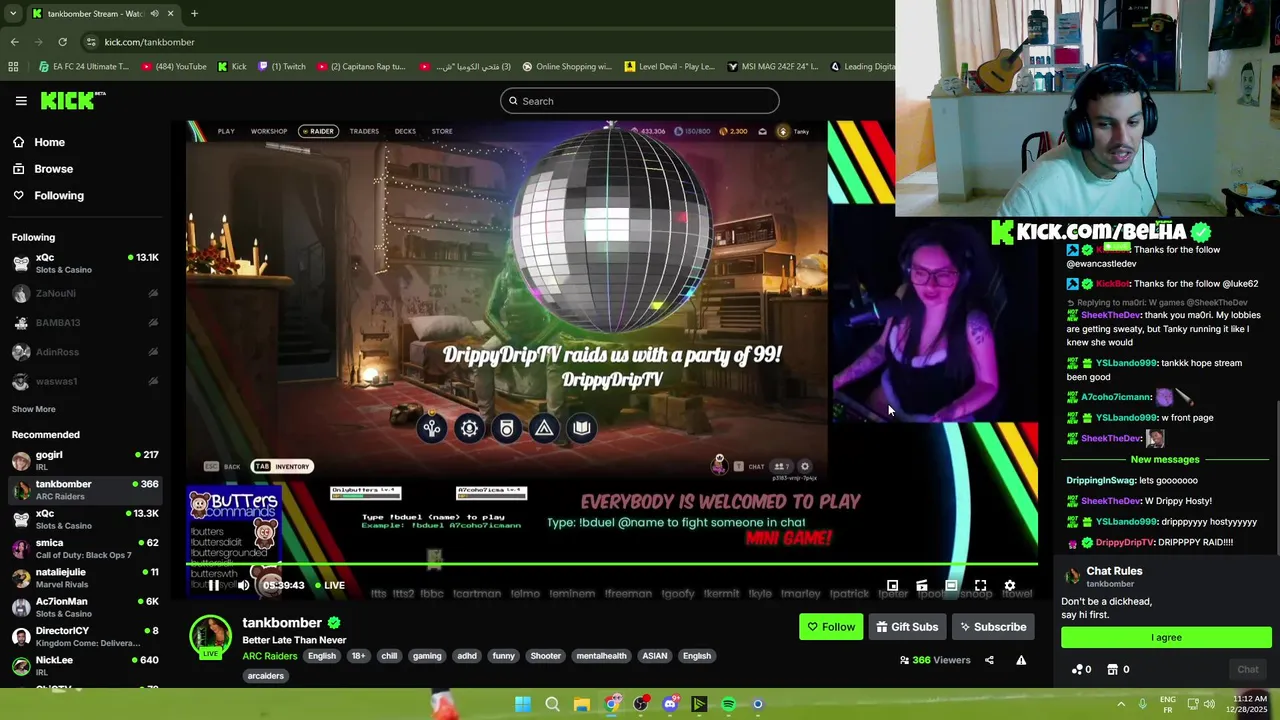This screenshot has width=1280, height=720.
Task: Click the Gift Subs button
Action: pos(907,627)
